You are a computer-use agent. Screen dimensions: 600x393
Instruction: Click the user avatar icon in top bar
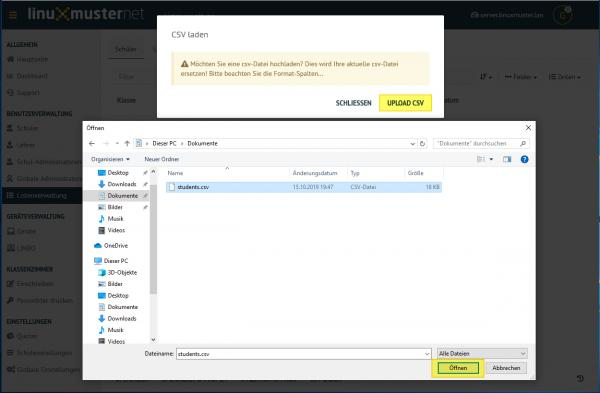coord(562,15)
